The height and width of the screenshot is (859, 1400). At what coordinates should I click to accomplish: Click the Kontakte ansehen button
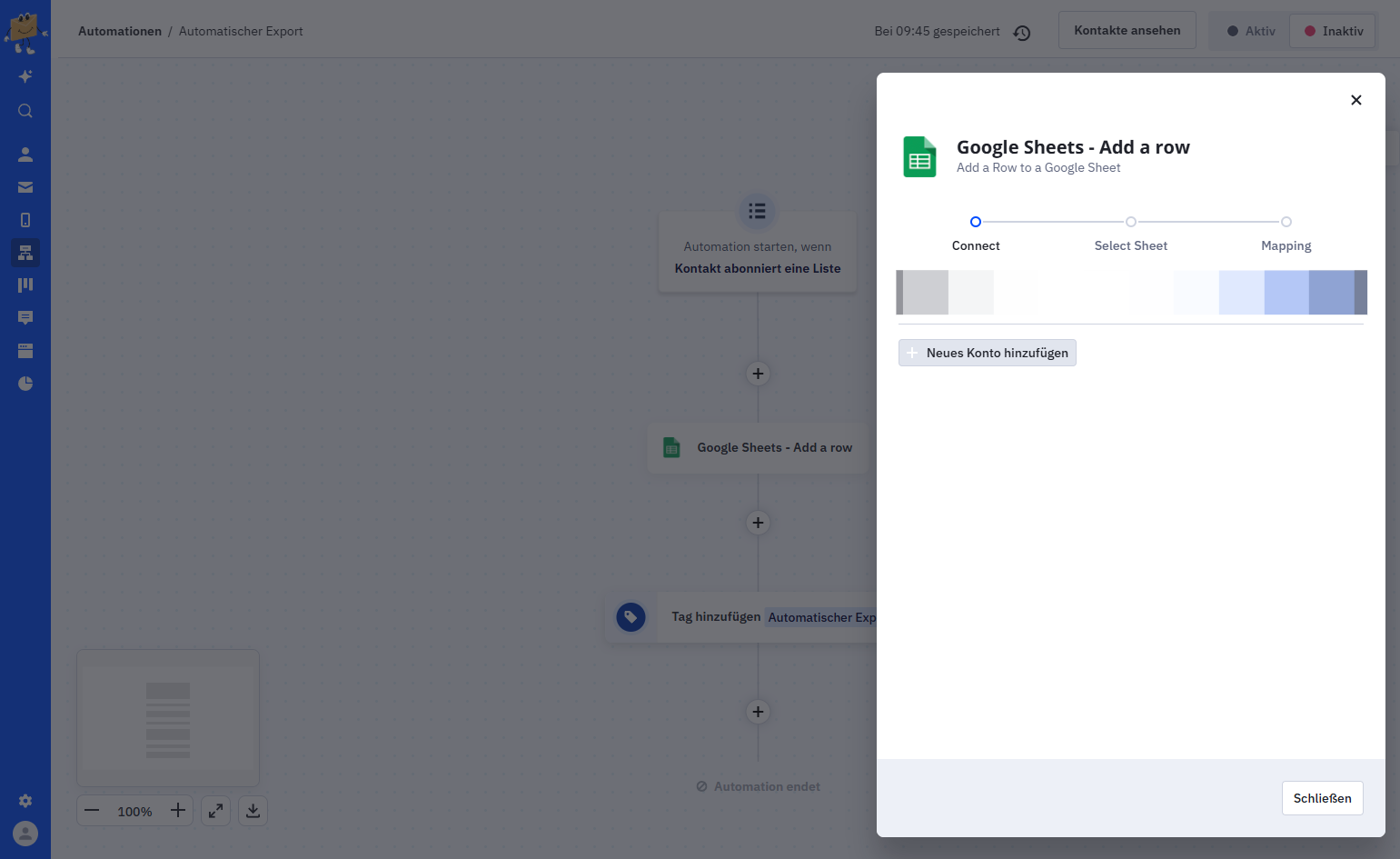[x=1127, y=30]
